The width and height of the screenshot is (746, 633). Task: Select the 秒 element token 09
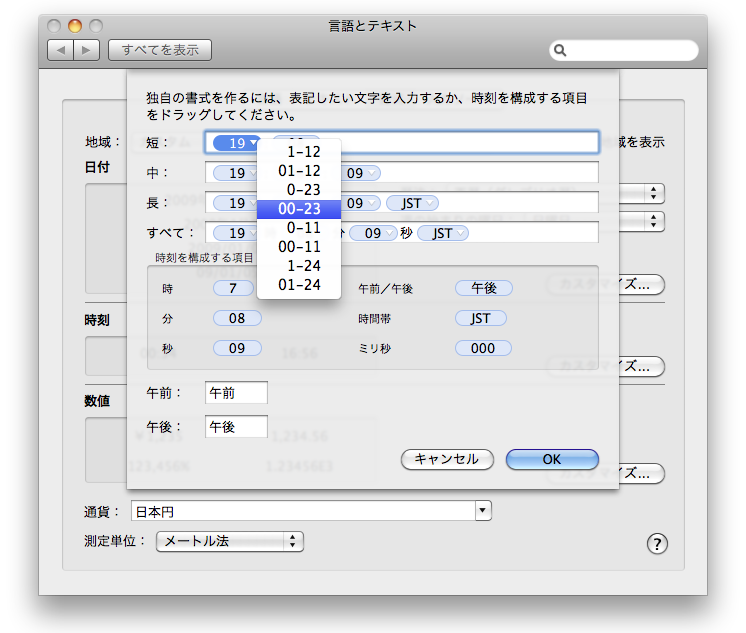click(237, 348)
